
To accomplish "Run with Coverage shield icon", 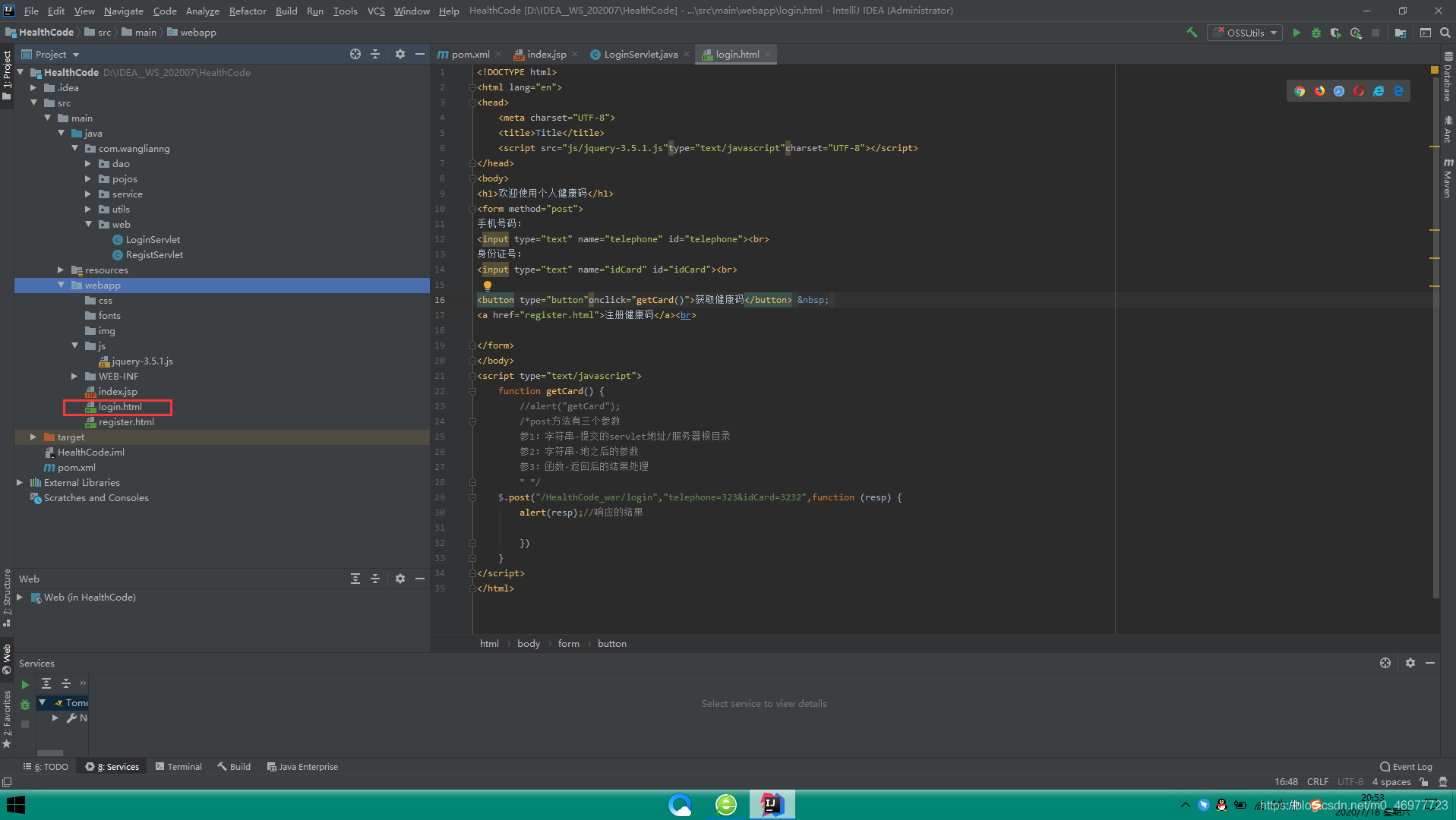I will (1336, 33).
